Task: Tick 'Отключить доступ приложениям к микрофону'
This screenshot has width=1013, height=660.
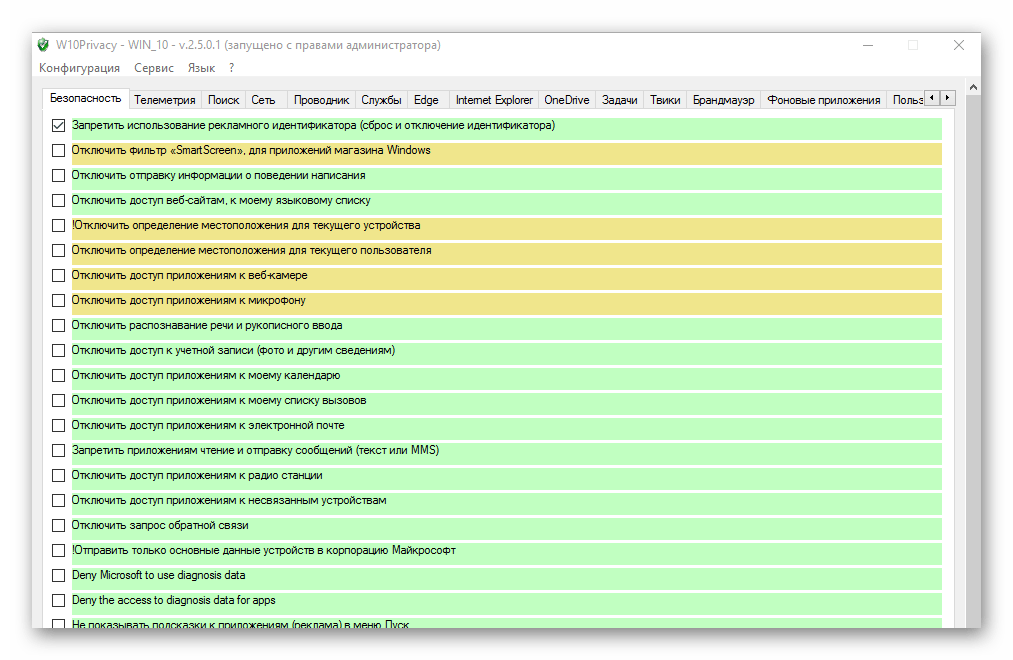Action: [59, 301]
